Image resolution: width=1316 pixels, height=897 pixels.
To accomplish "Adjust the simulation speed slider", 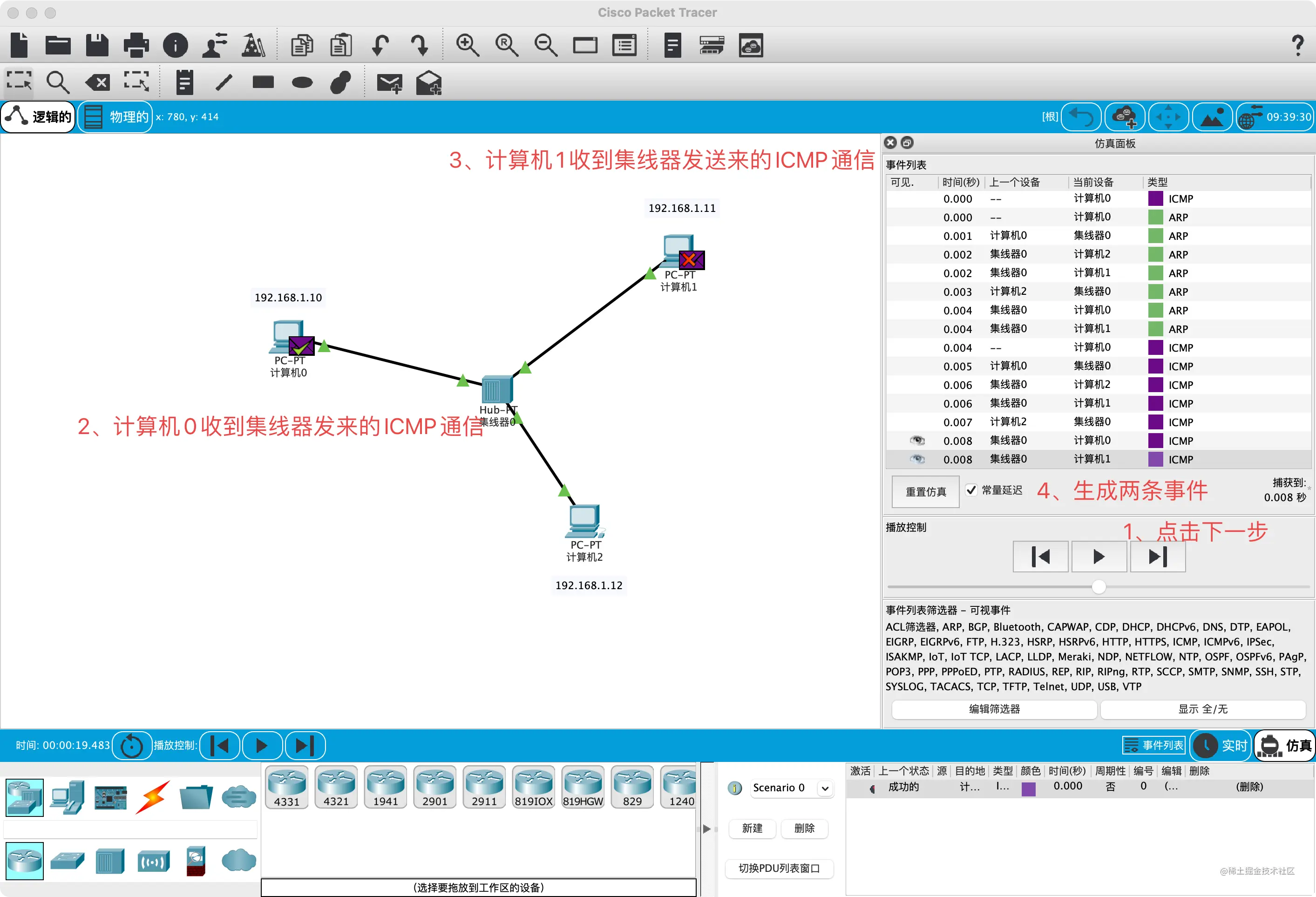I will pos(1099,587).
